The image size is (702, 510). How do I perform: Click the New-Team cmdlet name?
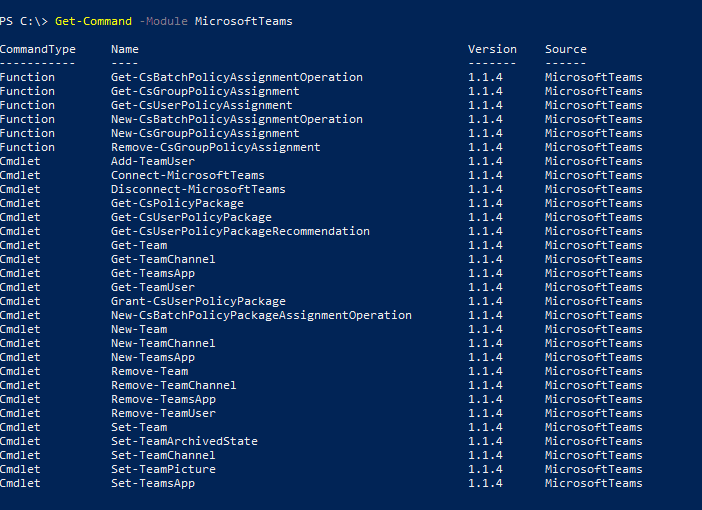(139, 330)
